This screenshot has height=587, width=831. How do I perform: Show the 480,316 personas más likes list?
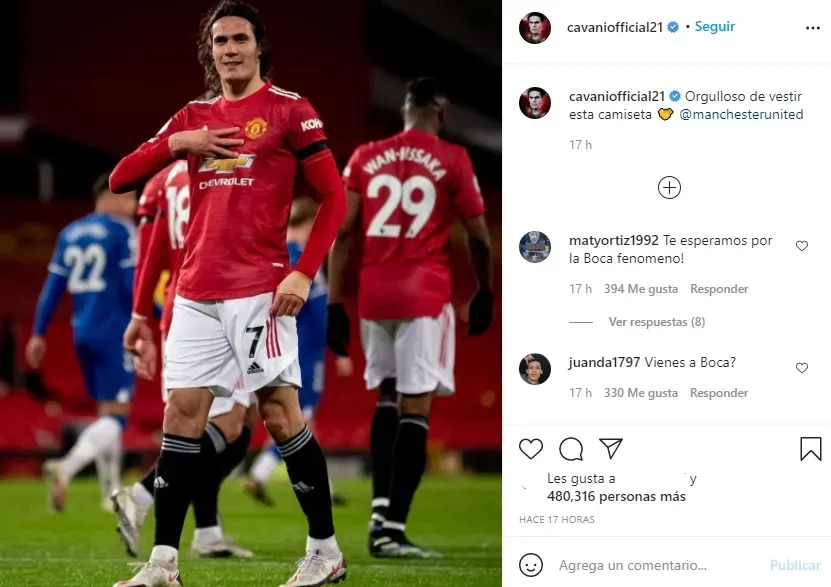616,496
